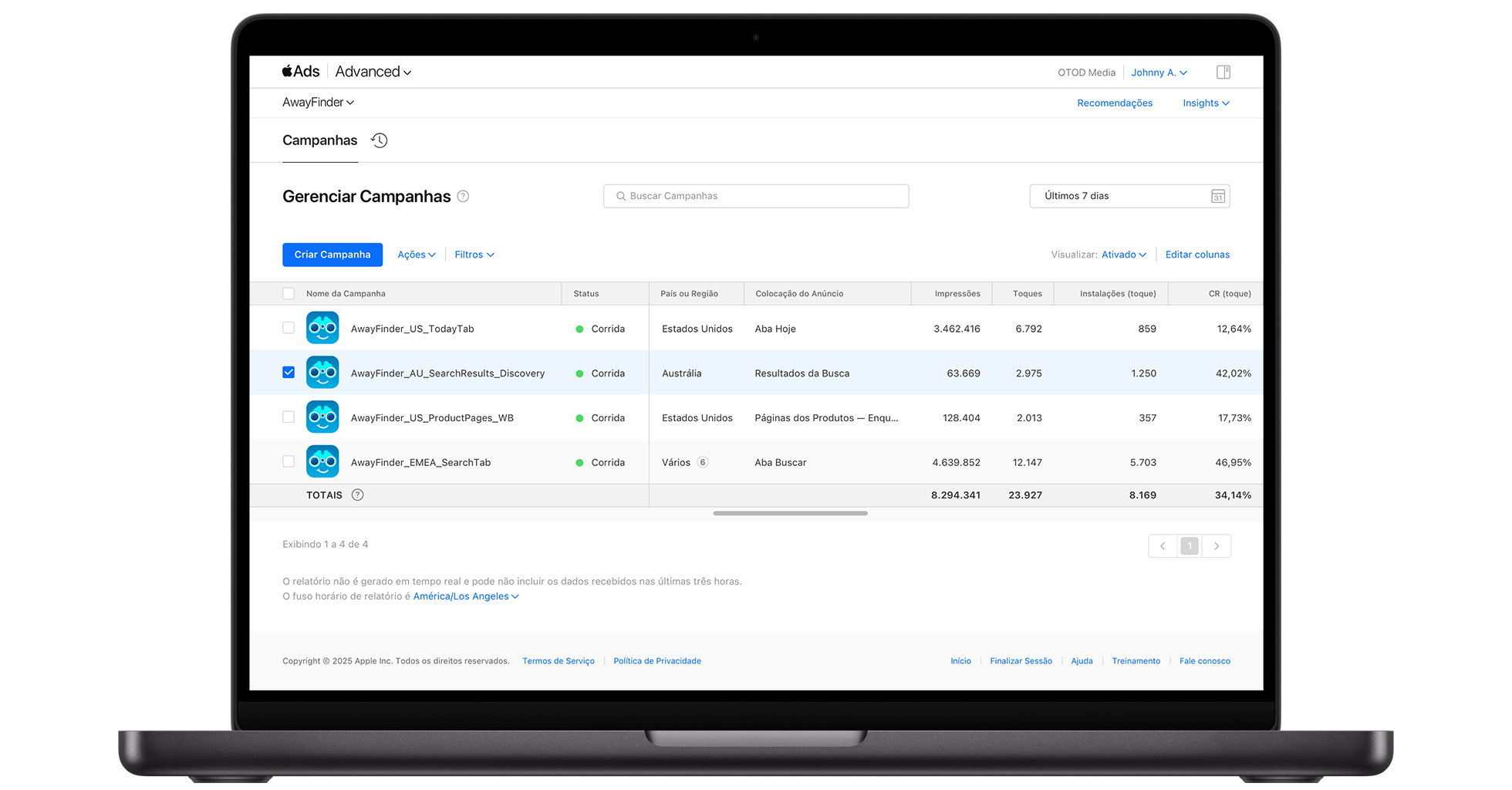
Task: Open the Últimos 7 dias date range picker
Action: (1129, 196)
